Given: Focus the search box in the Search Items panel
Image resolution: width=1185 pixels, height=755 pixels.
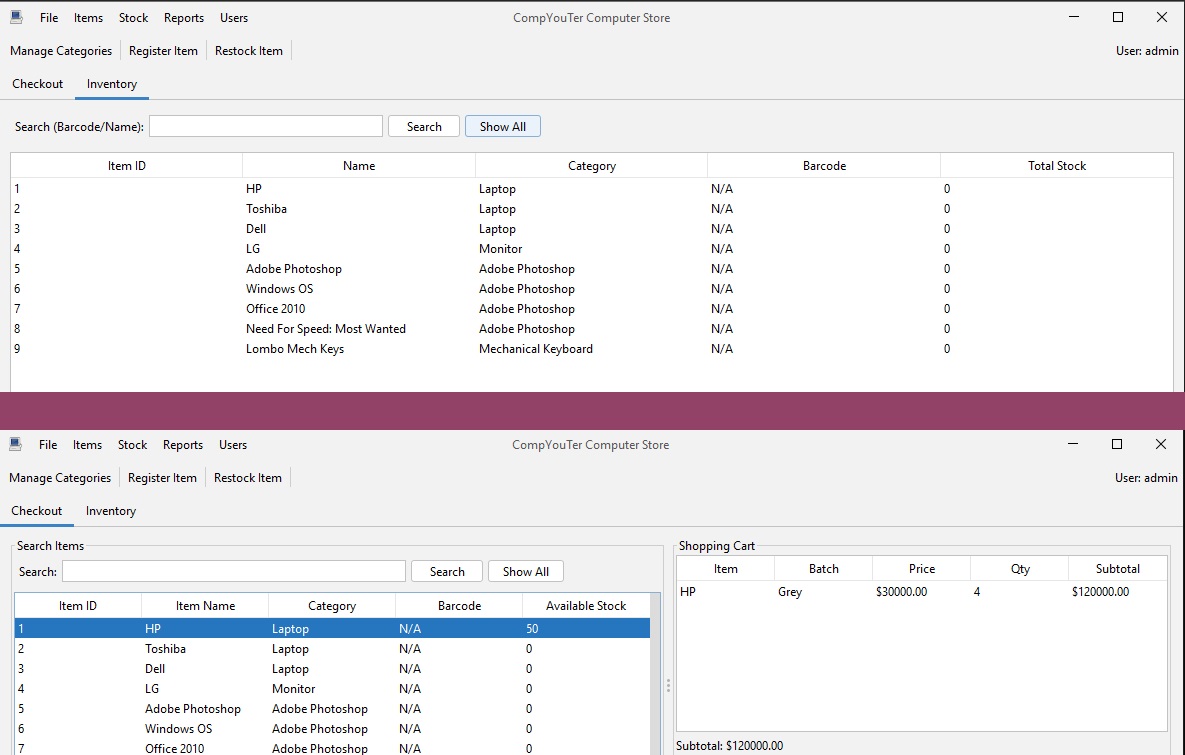Looking at the screenshot, I should tap(233, 572).
